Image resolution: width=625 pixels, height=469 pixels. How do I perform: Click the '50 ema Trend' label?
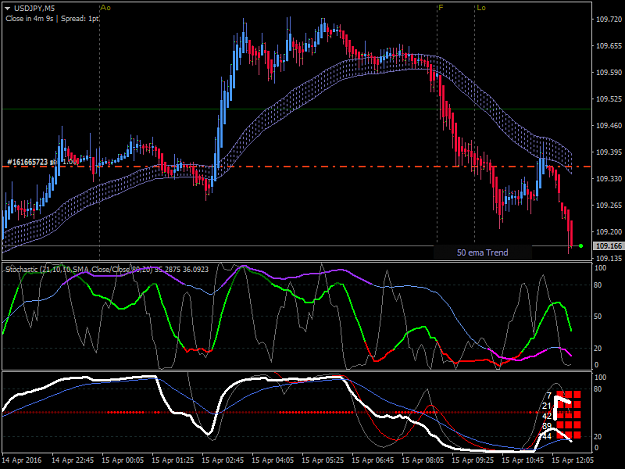(x=482, y=252)
